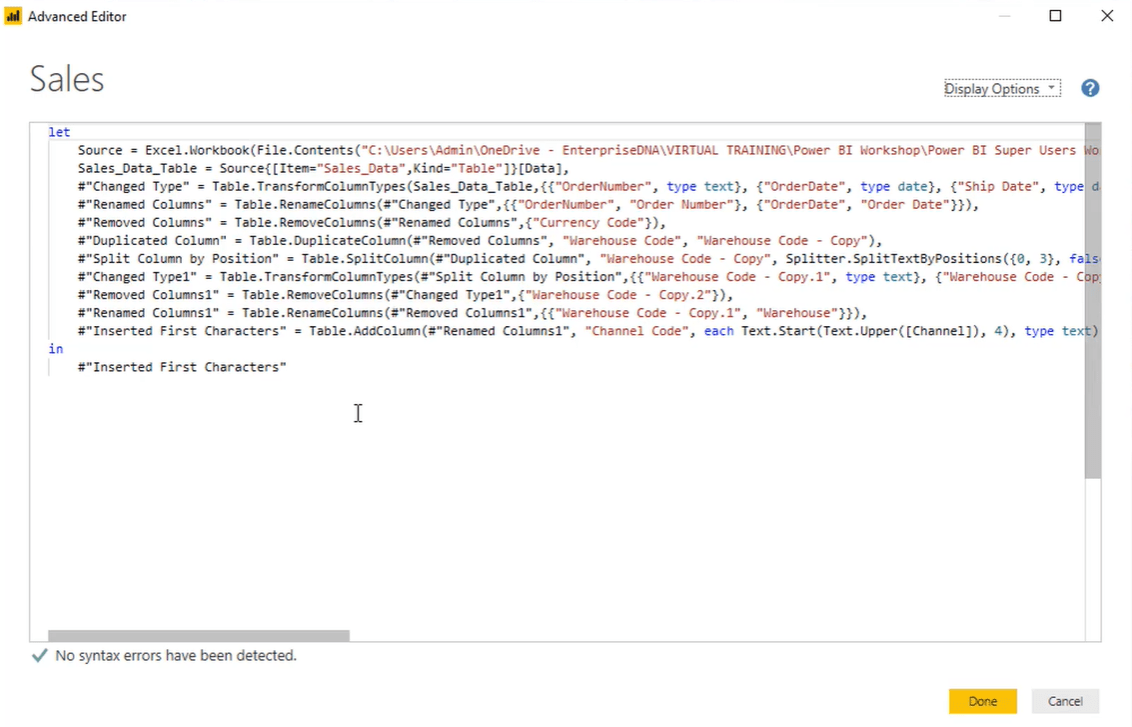Image resolution: width=1132 pixels, height=727 pixels.
Task: Click the Power BI logo icon in title bar
Action: point(13,16)
